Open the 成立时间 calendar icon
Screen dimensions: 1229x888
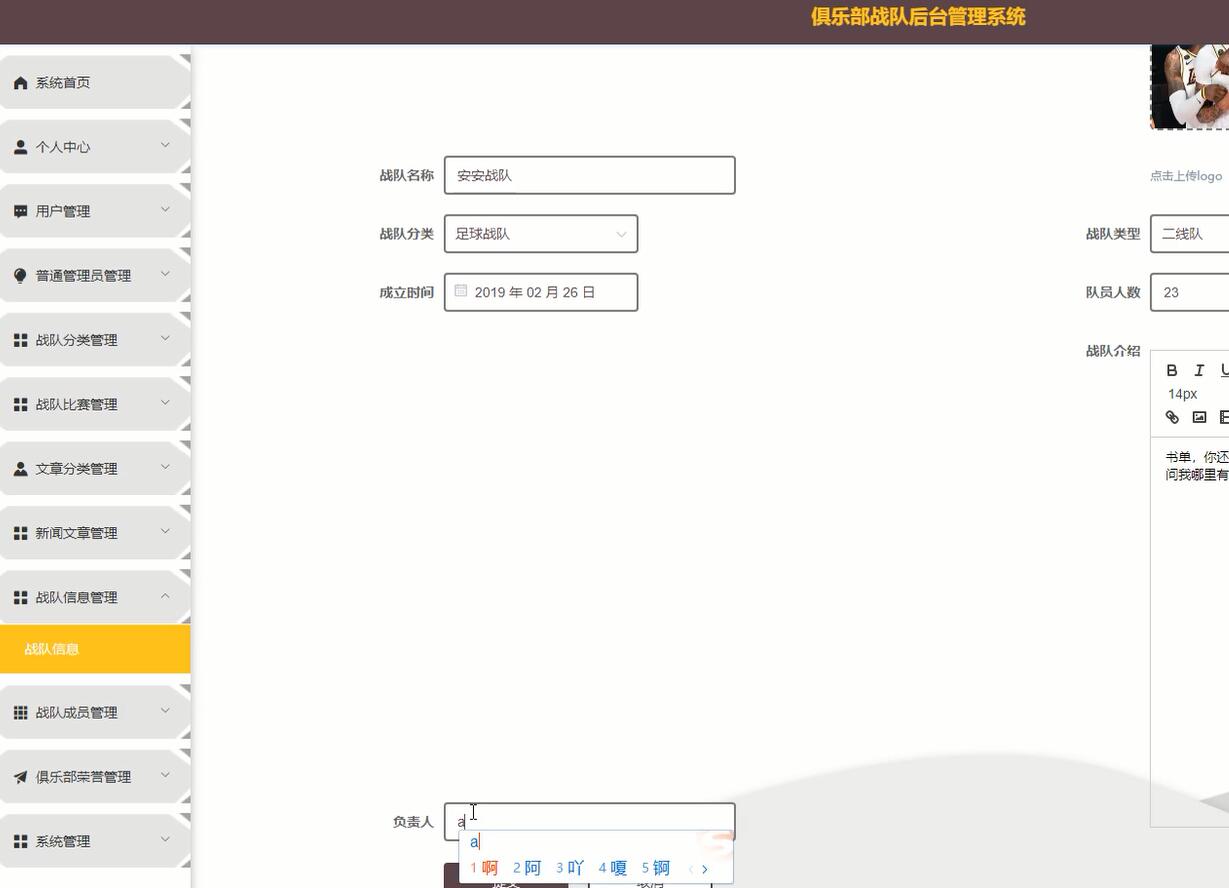pos(461,290)
